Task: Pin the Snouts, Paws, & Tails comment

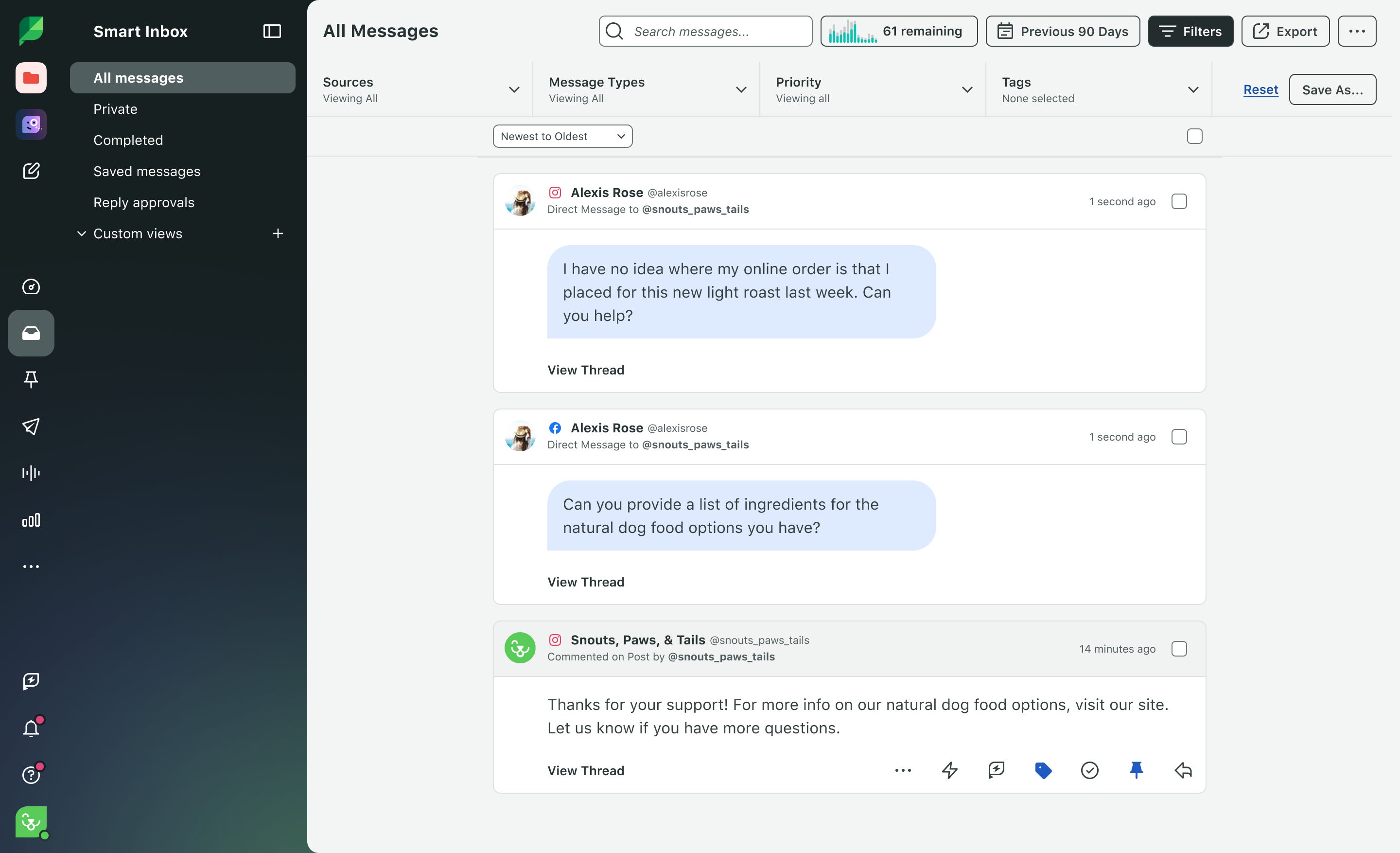Action: point(1137,771)
